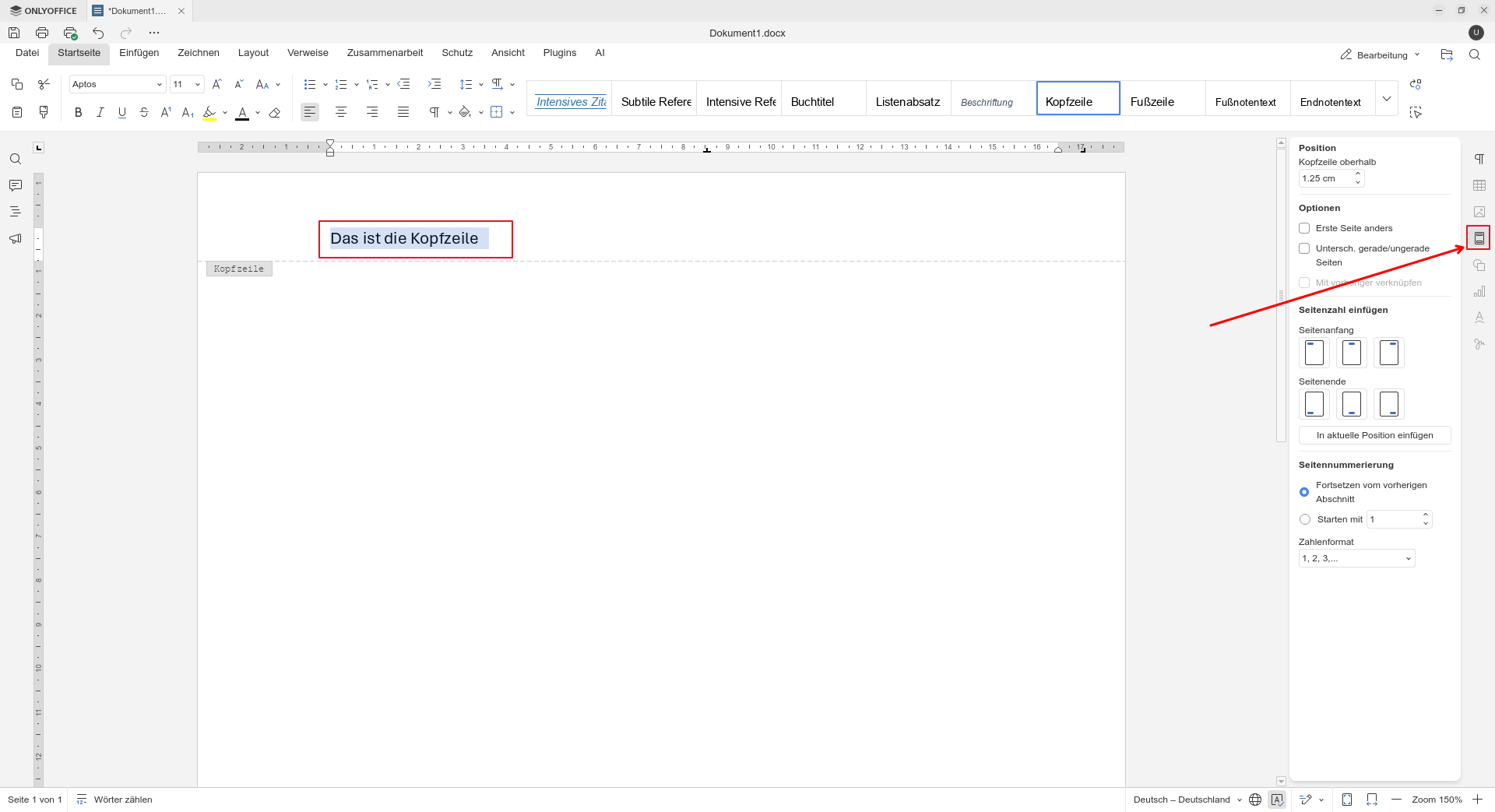Click the yellow highlight color button
The image size is (1495, 812).
[209, 113]
